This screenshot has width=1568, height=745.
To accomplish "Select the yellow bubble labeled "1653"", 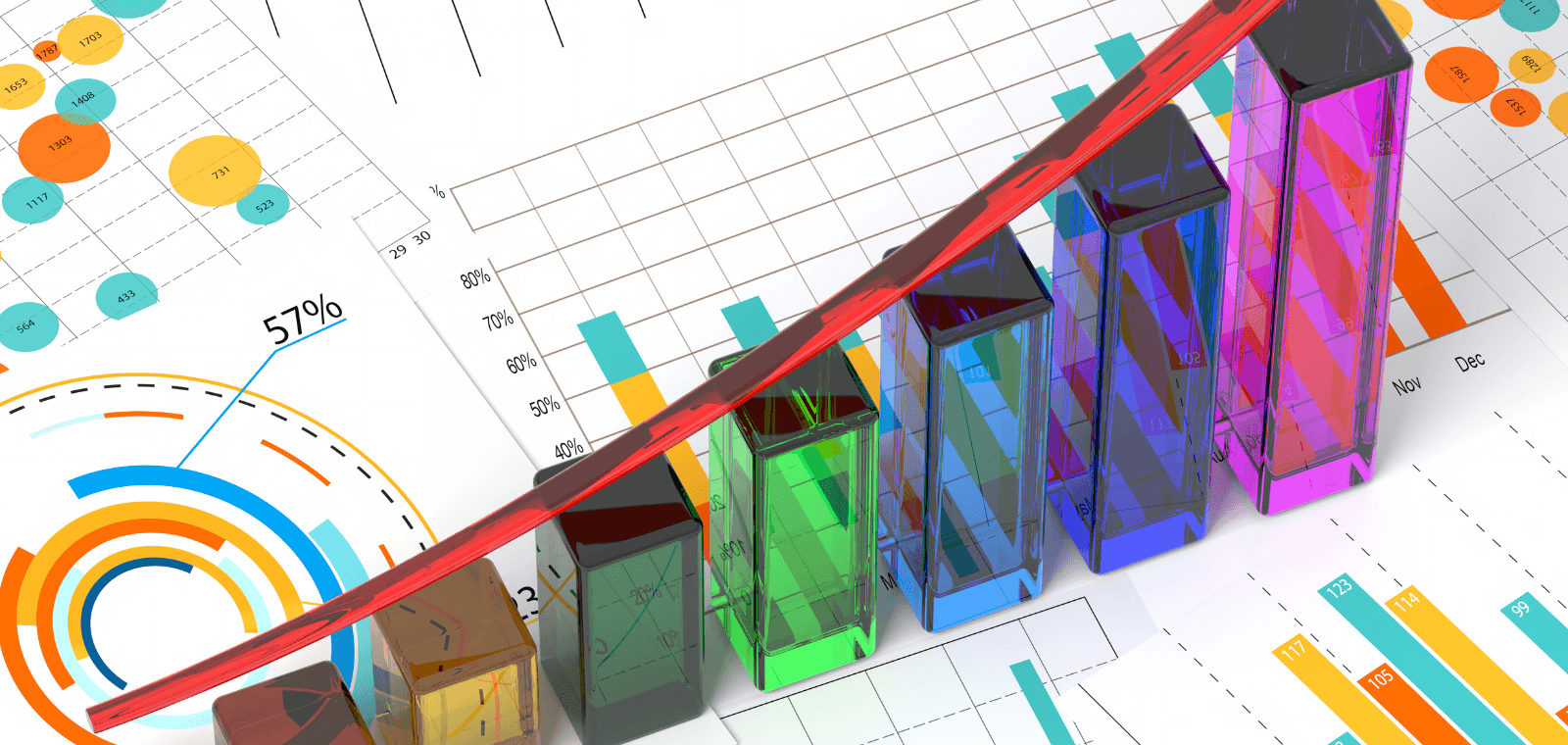I will coord(17,86).
